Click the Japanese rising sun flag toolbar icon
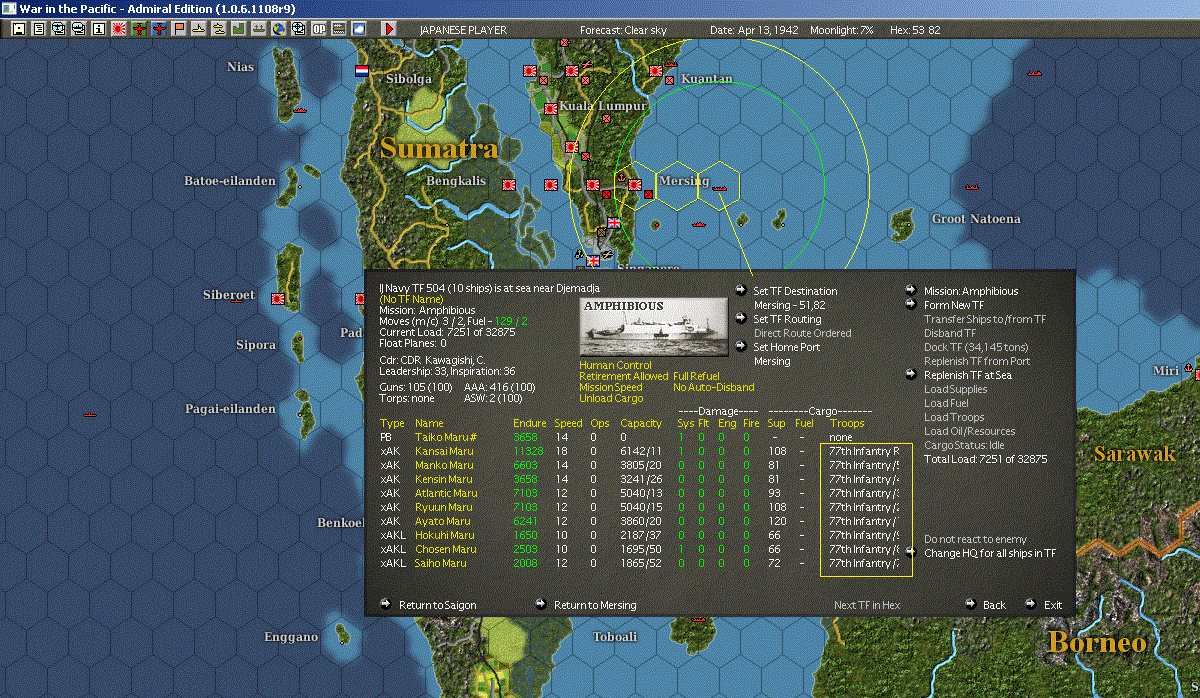The image size is (1200, 698). pos(118,29)
